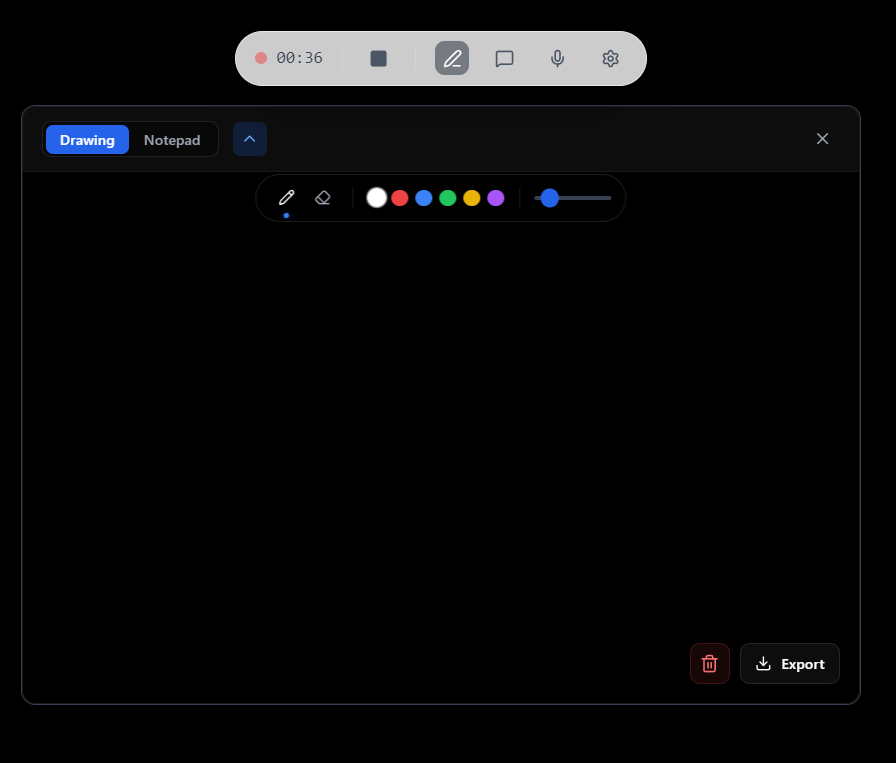The image size is (896, 763).
Task: Export the drawing
Action: click(x=790, y=664)
